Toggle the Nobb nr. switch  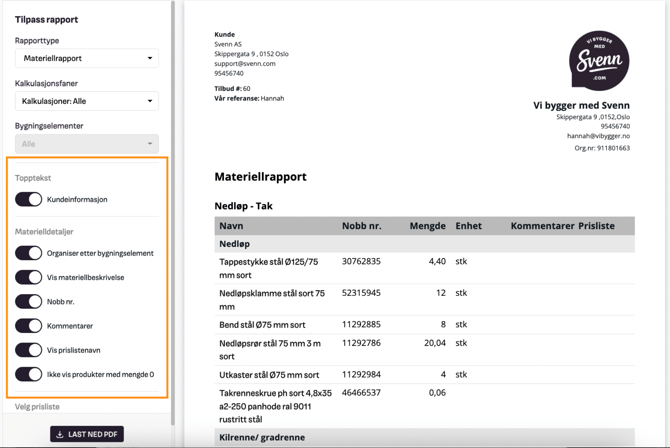(29, 301)
